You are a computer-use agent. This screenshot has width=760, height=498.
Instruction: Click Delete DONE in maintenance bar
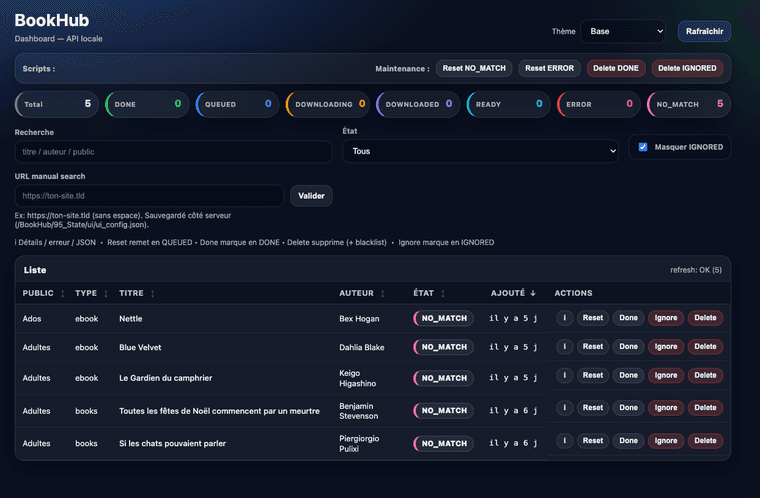pyautogui.click(x=615, y=68)
